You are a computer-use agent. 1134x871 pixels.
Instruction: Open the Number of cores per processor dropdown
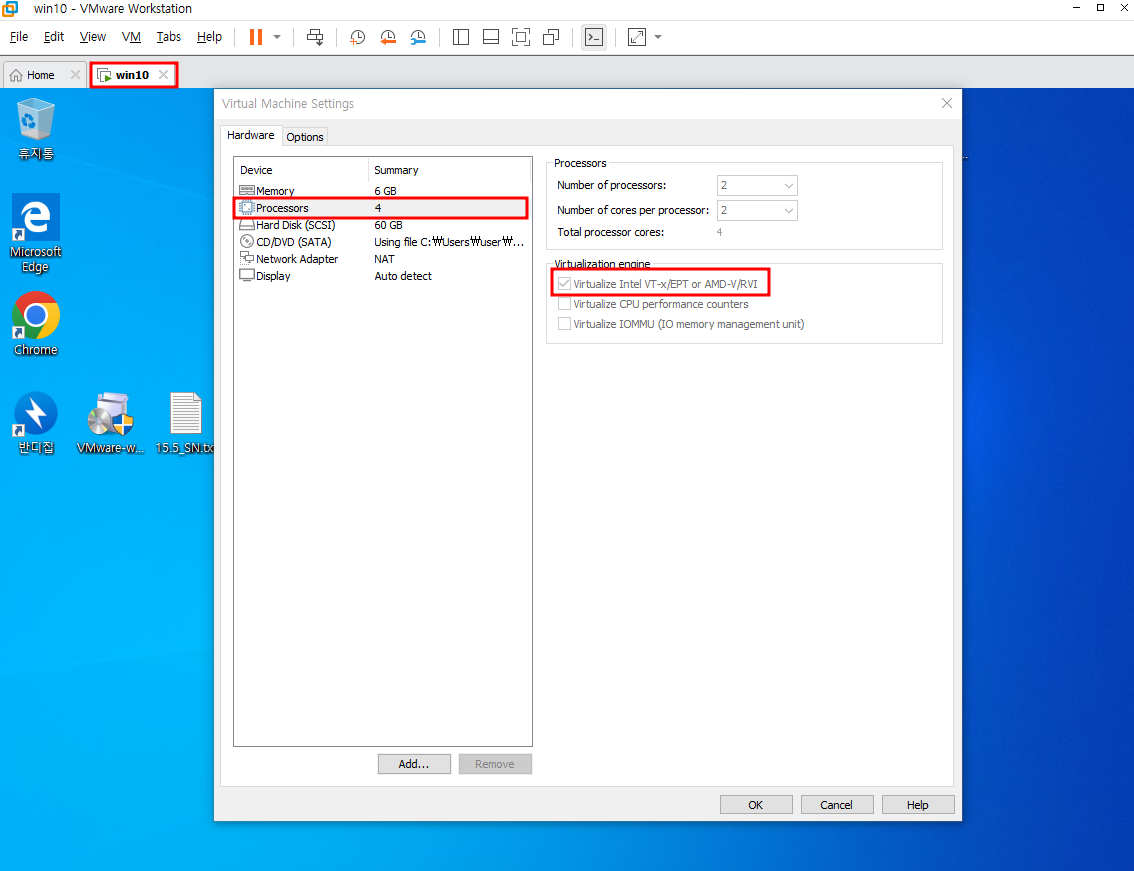click(756, 211)
